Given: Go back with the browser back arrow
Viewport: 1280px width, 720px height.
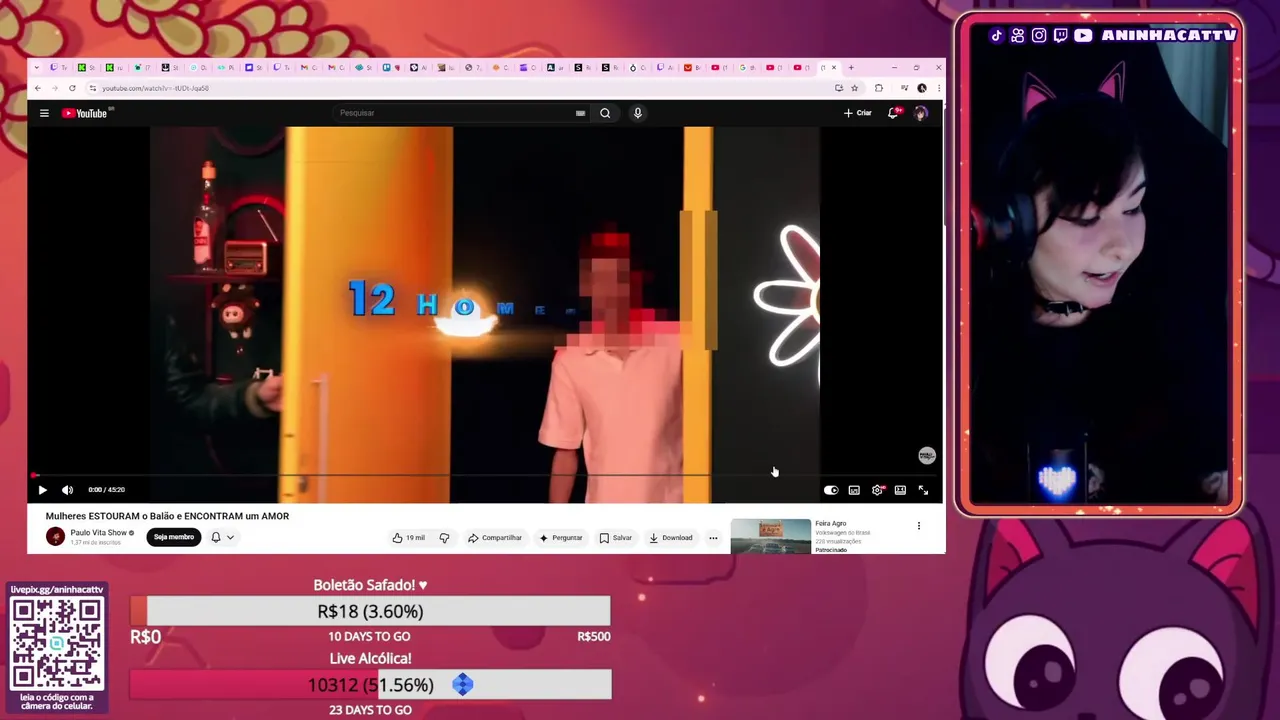Looking at the screenshot, I should 38,88.
